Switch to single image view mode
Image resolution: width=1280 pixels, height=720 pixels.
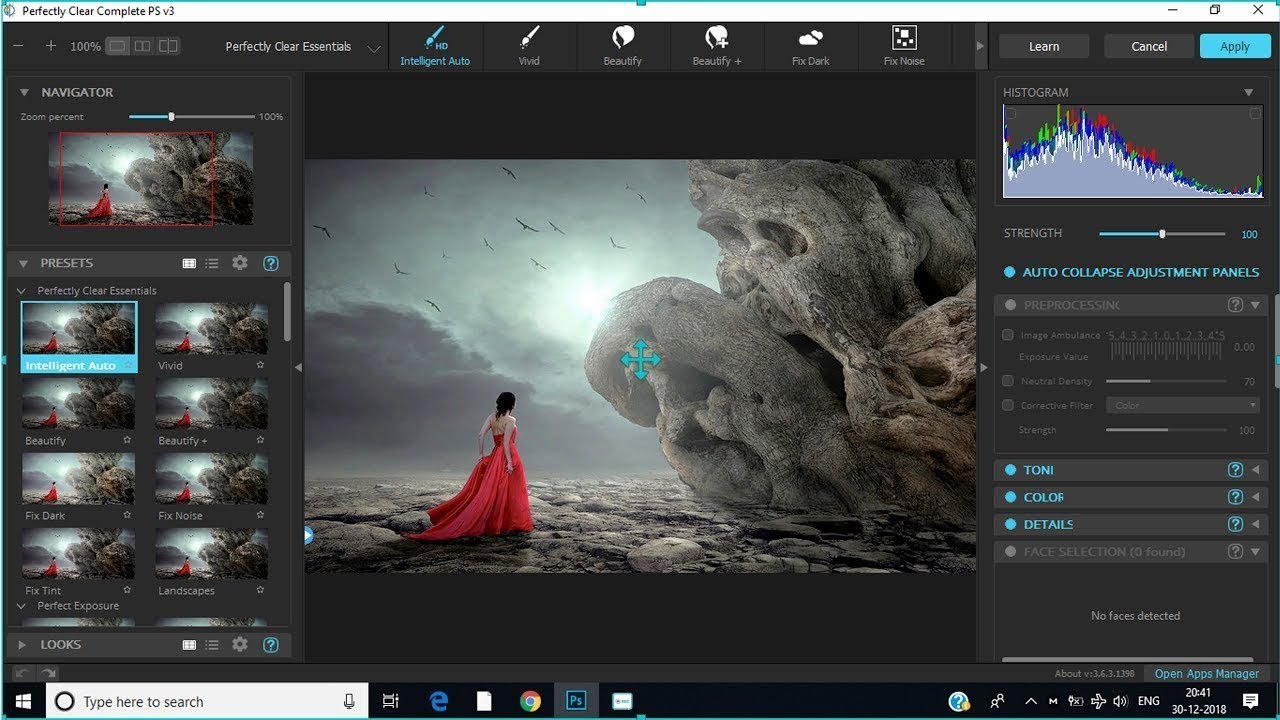117,46
